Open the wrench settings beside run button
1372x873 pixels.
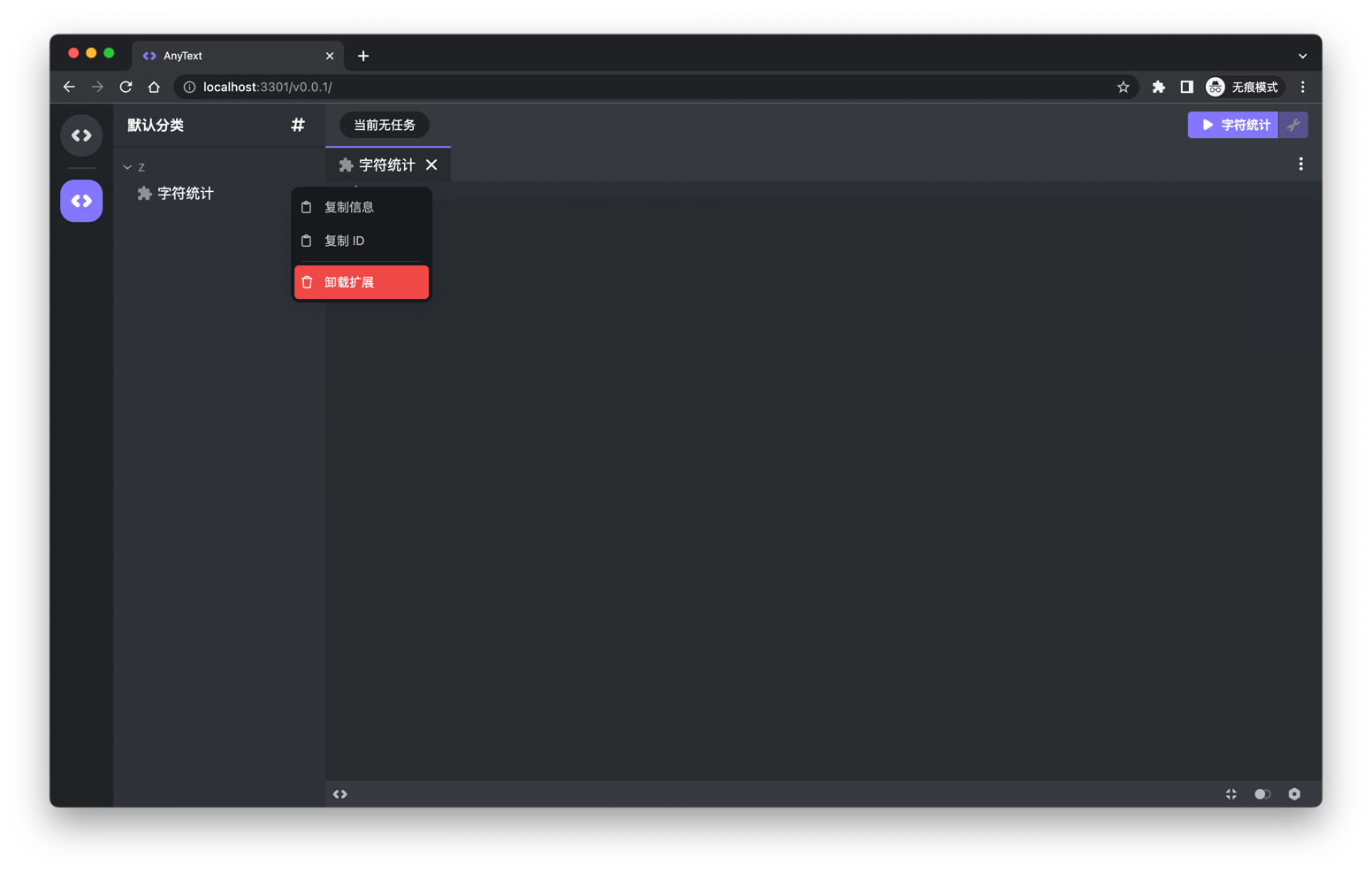[1293, 125]
